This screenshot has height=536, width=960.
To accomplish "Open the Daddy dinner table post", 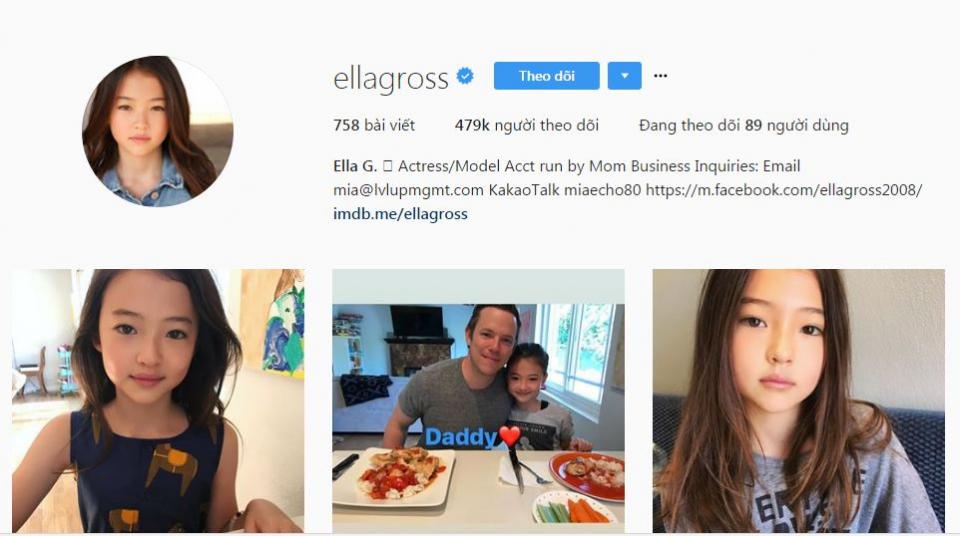I will tap(478, 401).
